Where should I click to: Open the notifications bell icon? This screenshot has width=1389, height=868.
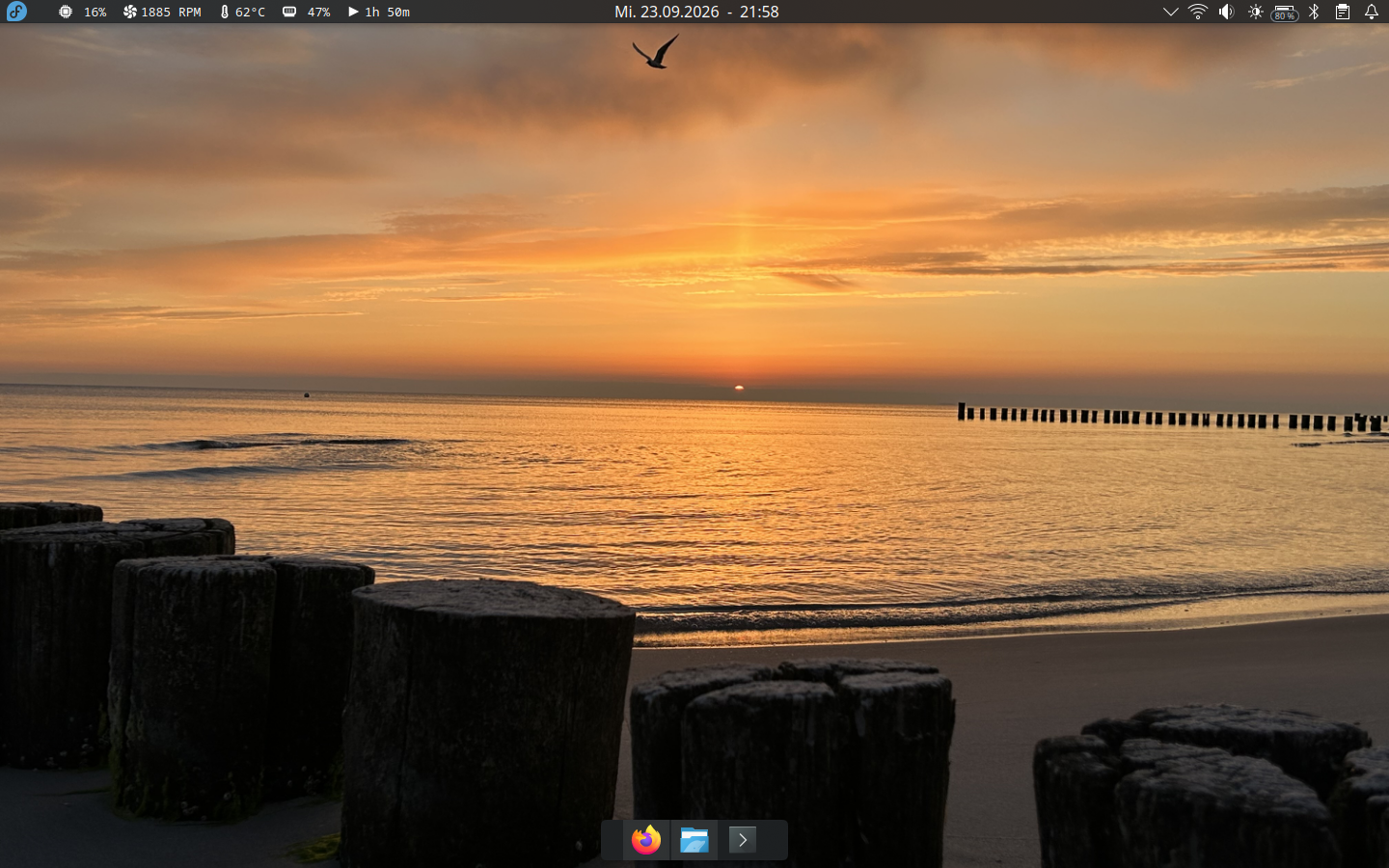(x=1372, y=12)
